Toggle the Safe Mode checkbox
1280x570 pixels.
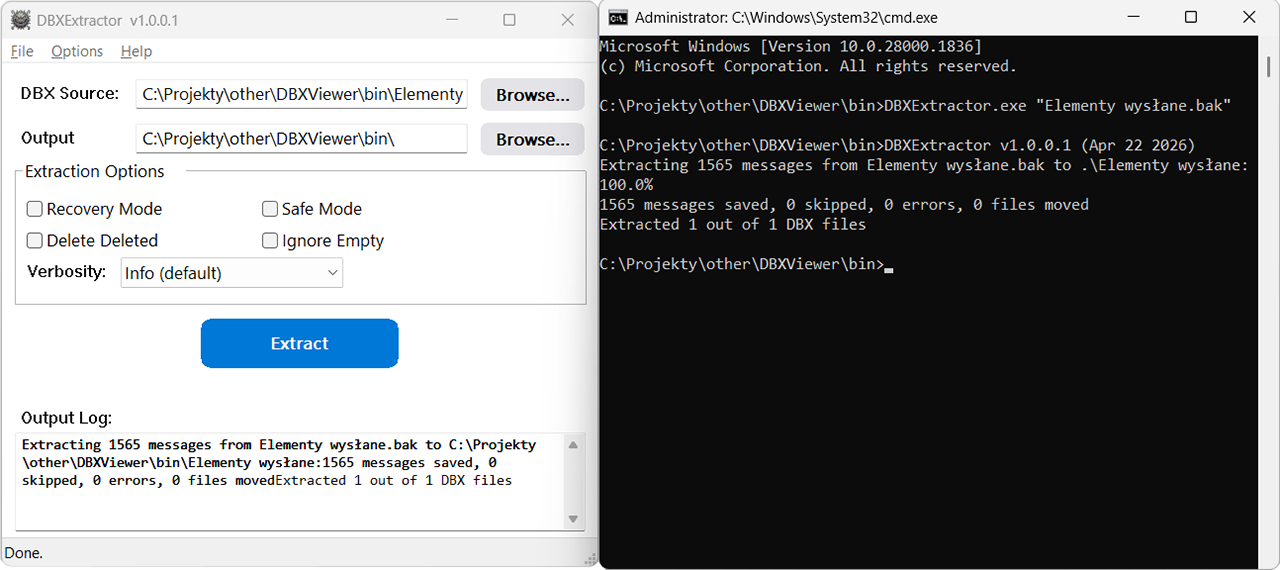click(270, 209)
